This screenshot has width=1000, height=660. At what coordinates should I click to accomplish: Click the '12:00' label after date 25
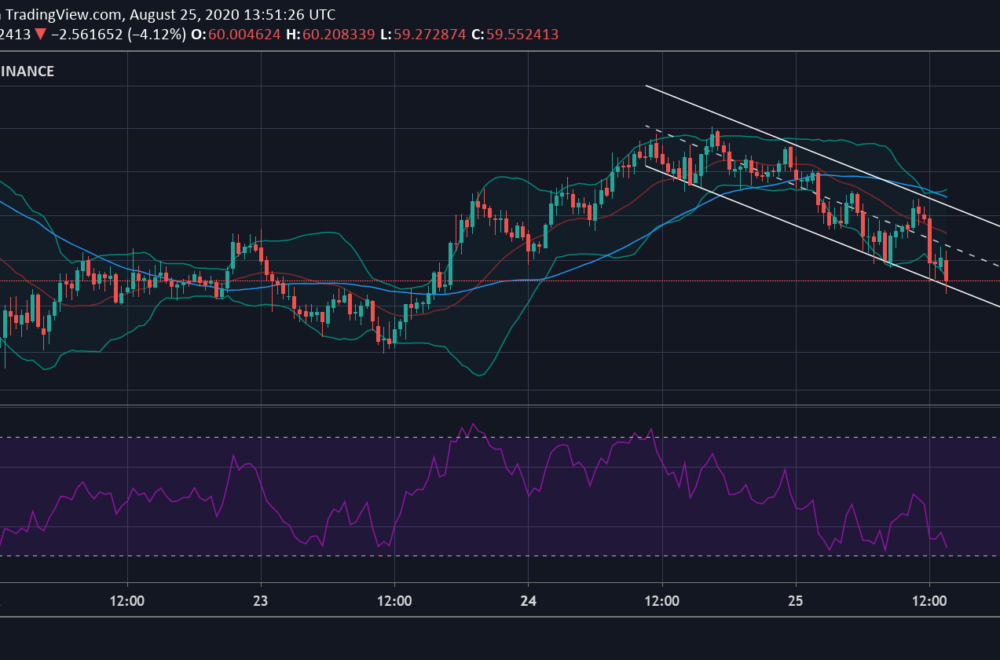pos(929,601)
